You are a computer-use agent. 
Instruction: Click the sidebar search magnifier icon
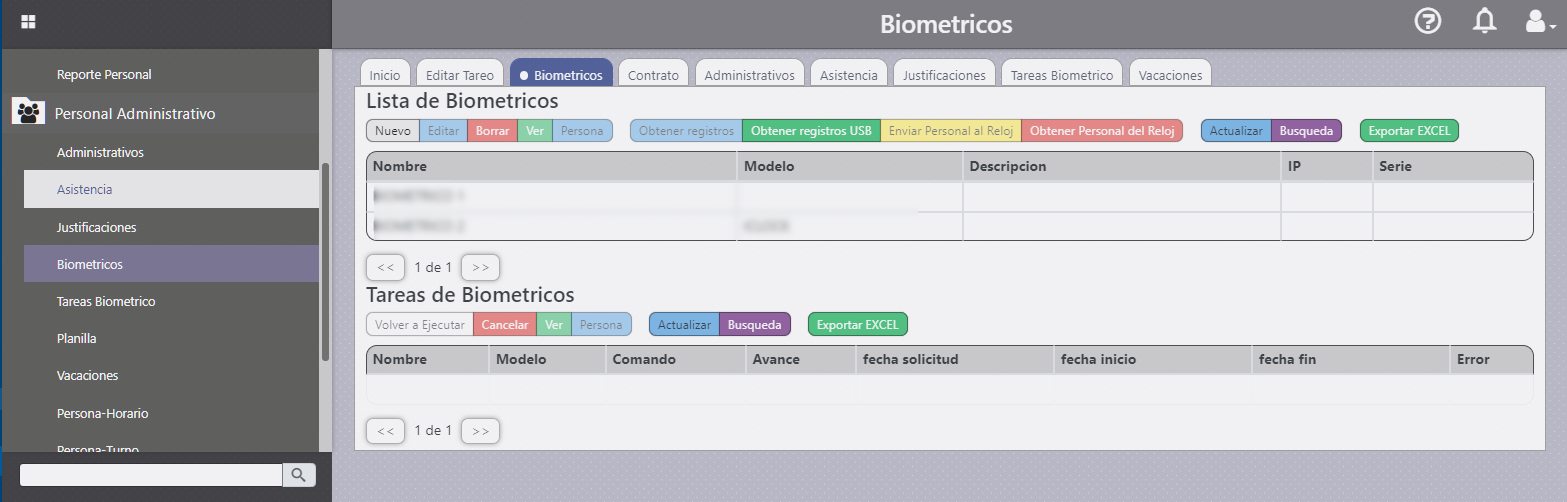click(x=299, y=474)
